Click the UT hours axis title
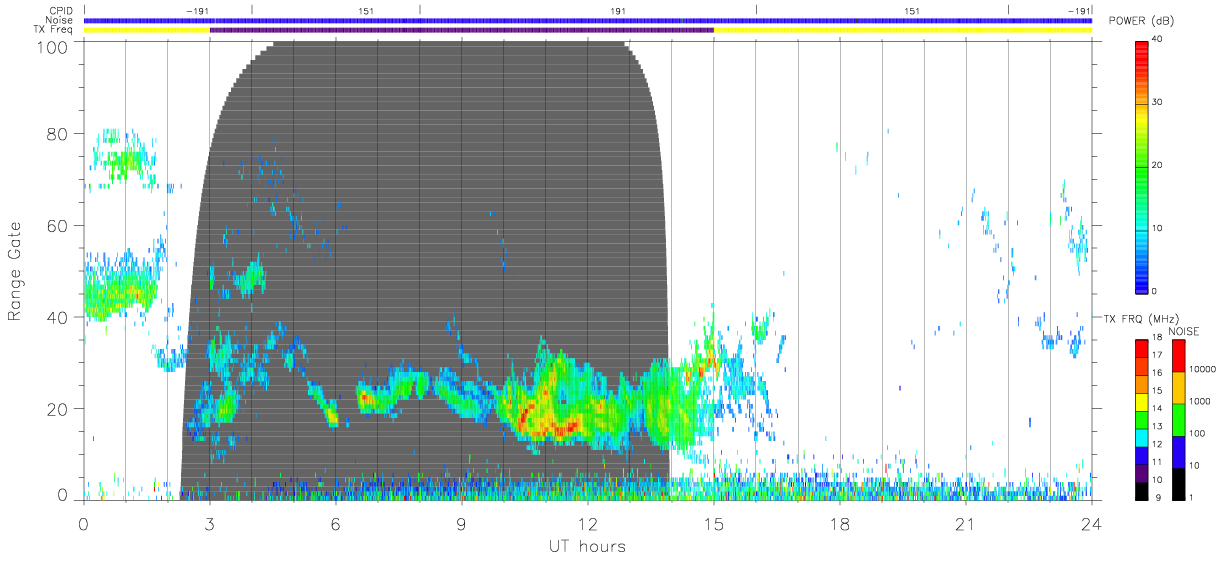 pos(586,546)
